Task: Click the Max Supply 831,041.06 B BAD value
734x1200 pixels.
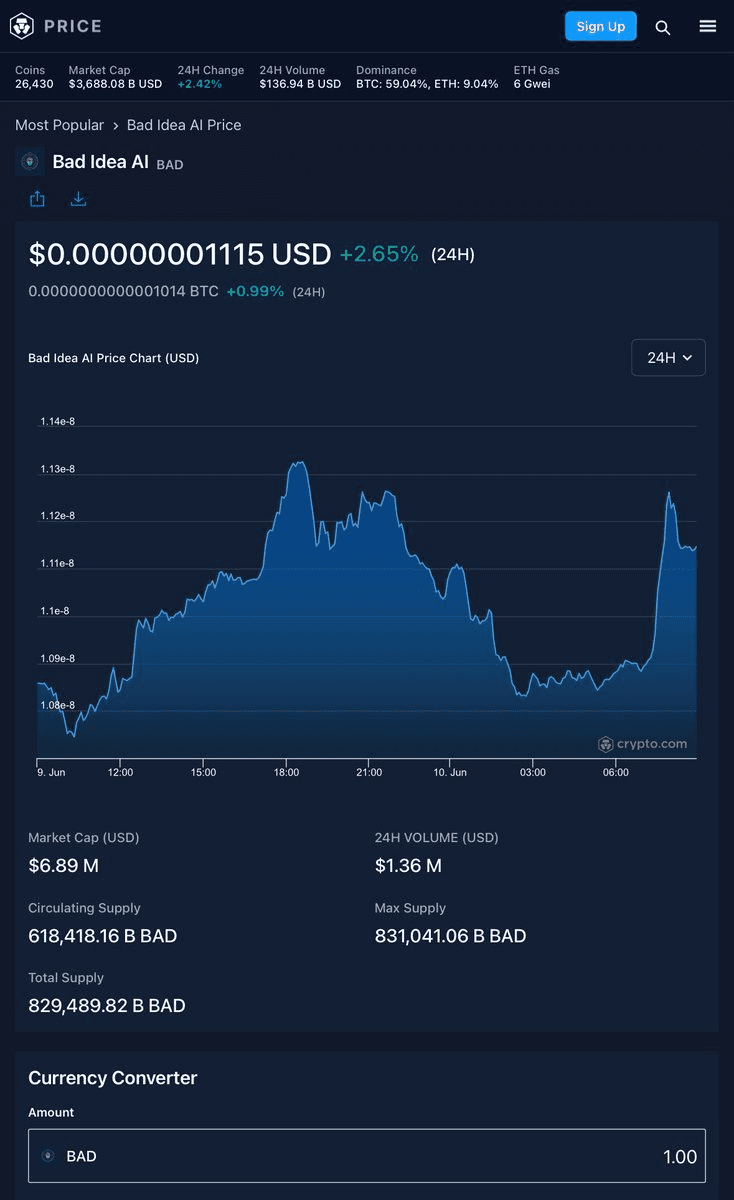Action: tap(451, 936)
